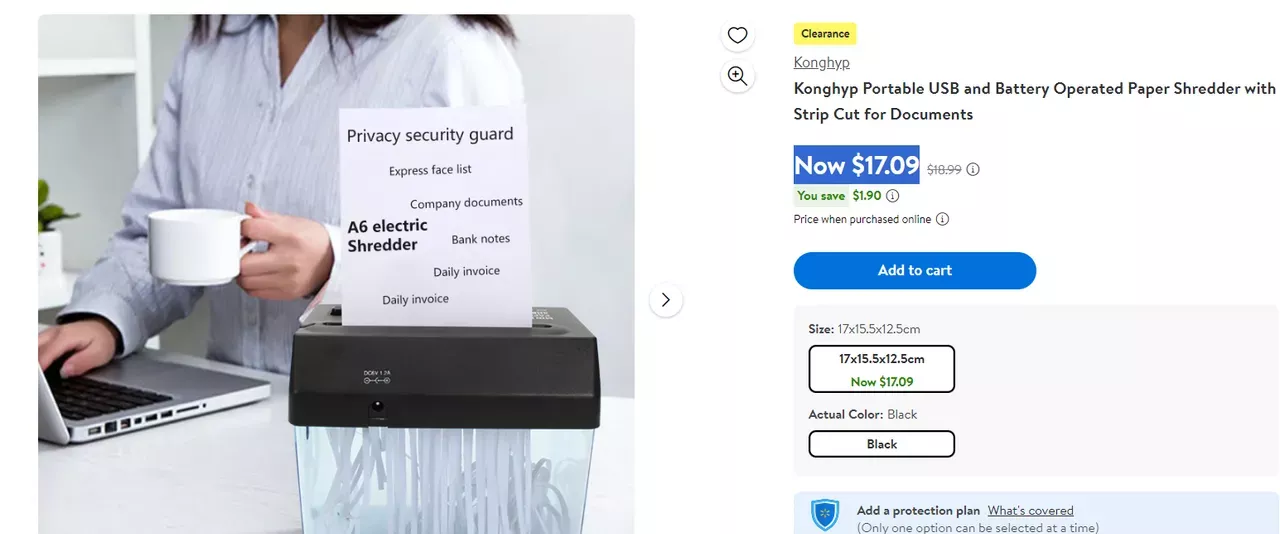Show next product image with arrow
1280x534 pixels.
click(x=666, y=300)
